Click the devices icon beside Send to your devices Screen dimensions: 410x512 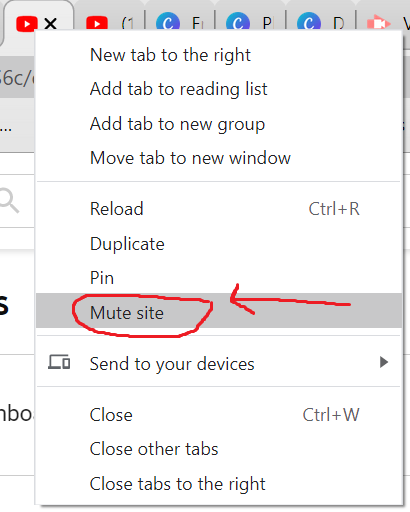(59, 362)
